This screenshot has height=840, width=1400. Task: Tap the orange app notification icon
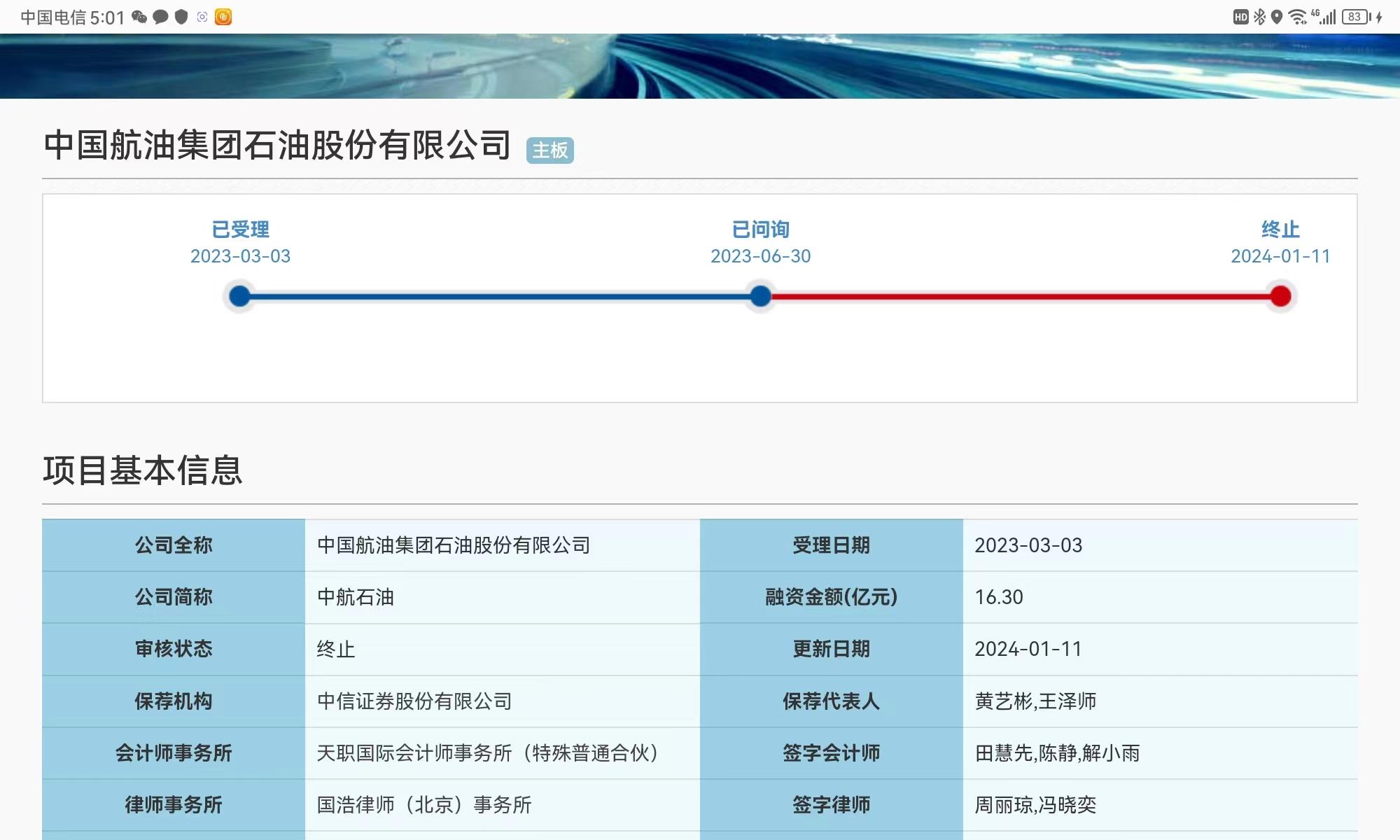[x=223, y=17]
